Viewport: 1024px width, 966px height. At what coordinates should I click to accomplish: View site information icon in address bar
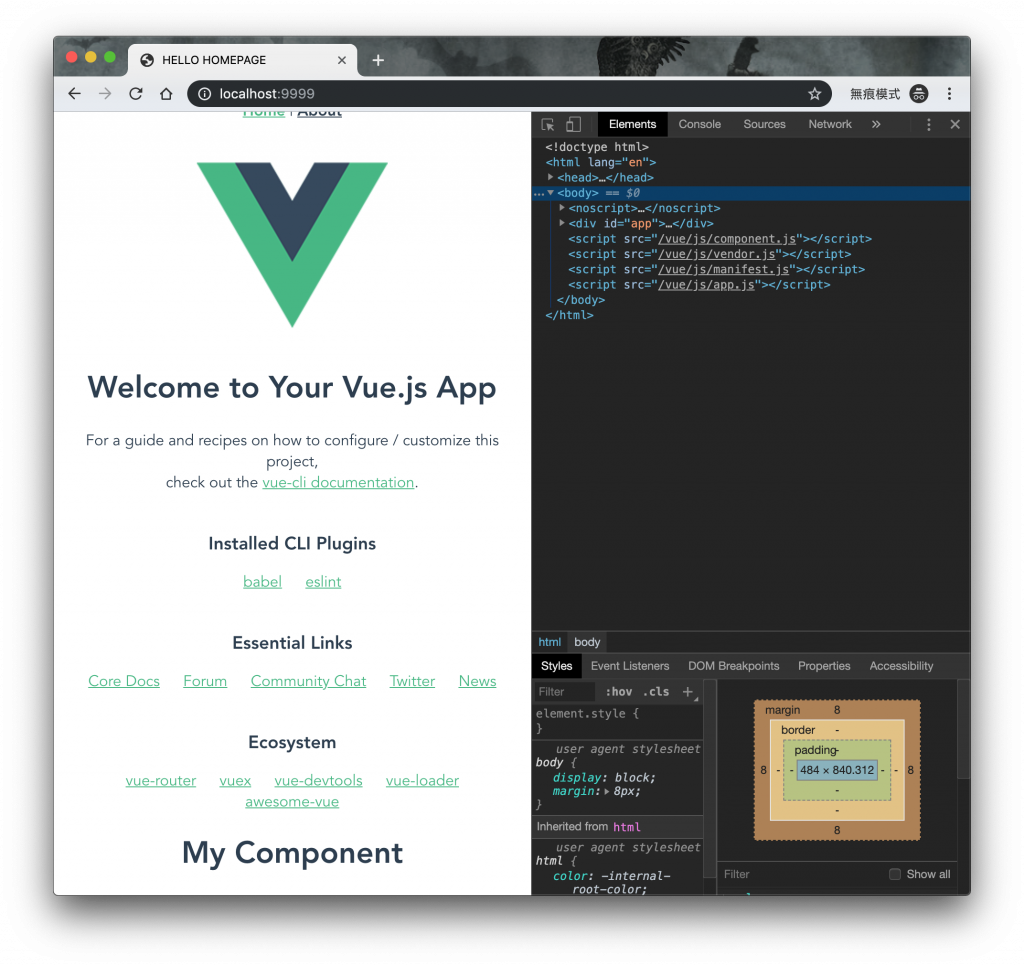coord(204,93)
